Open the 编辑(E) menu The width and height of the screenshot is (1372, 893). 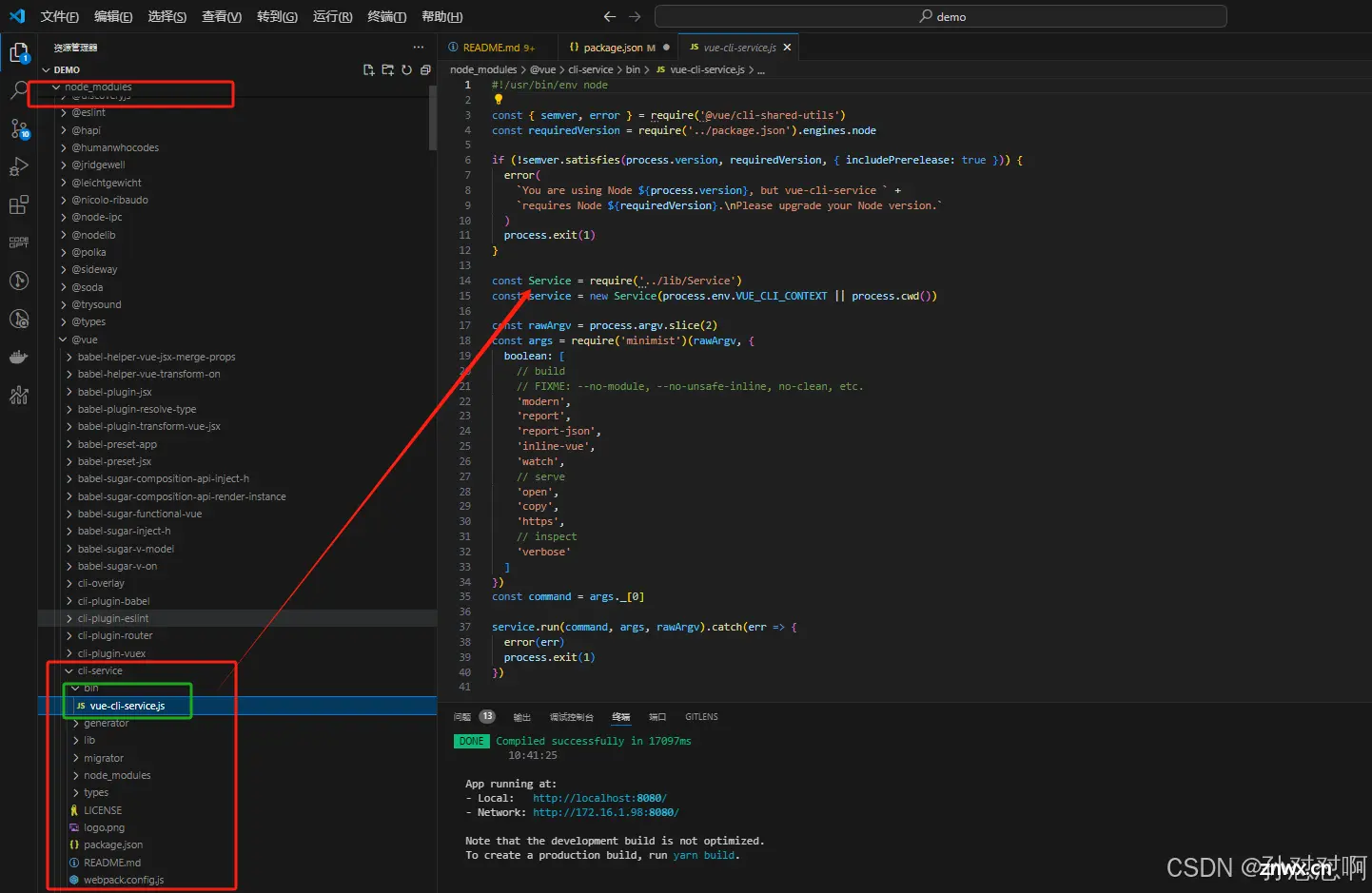(x=113, y=16)
